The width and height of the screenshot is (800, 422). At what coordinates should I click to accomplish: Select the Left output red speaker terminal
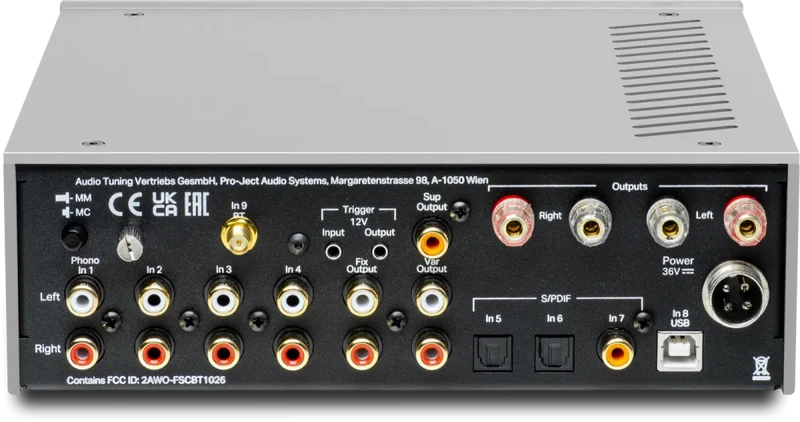746,221
